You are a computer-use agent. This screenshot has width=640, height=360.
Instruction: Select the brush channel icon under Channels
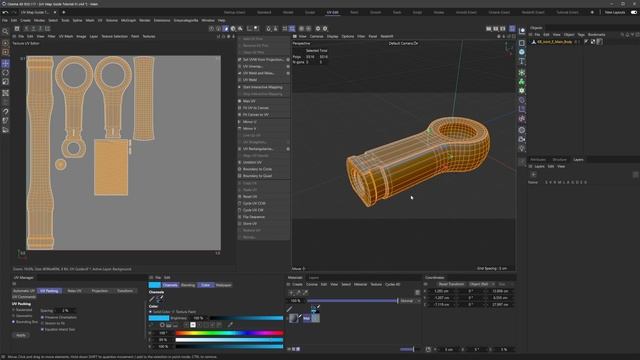(x=152, y=299)
